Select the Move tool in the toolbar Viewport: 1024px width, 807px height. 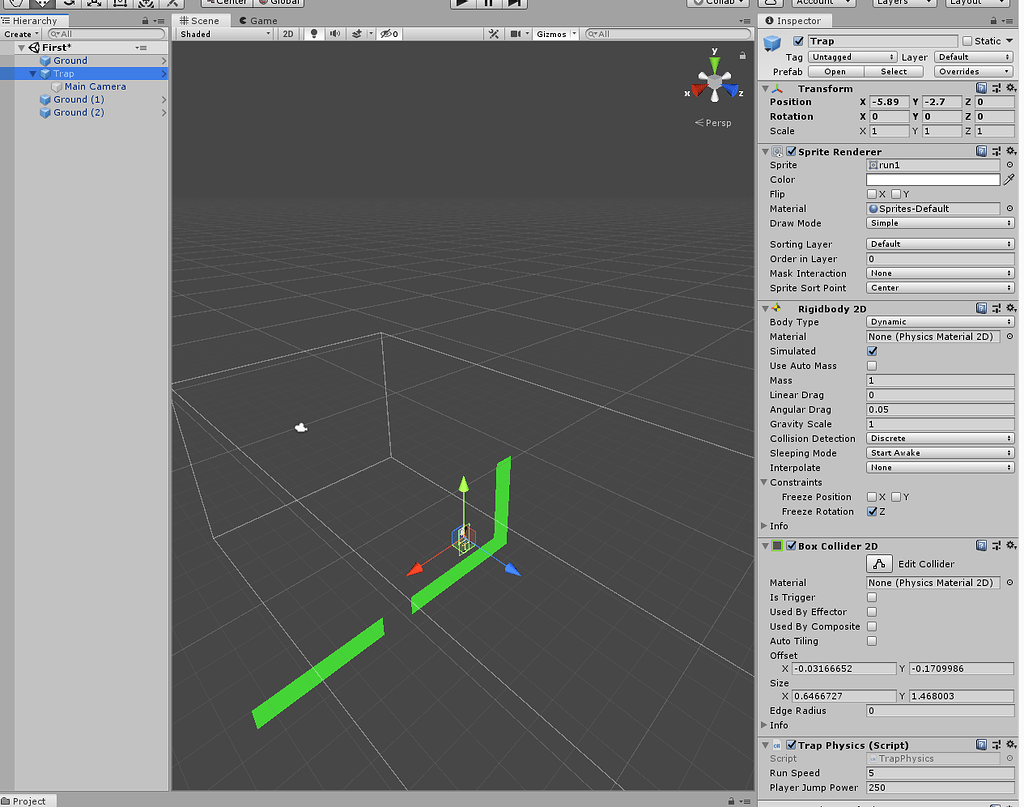pos(40,5)
